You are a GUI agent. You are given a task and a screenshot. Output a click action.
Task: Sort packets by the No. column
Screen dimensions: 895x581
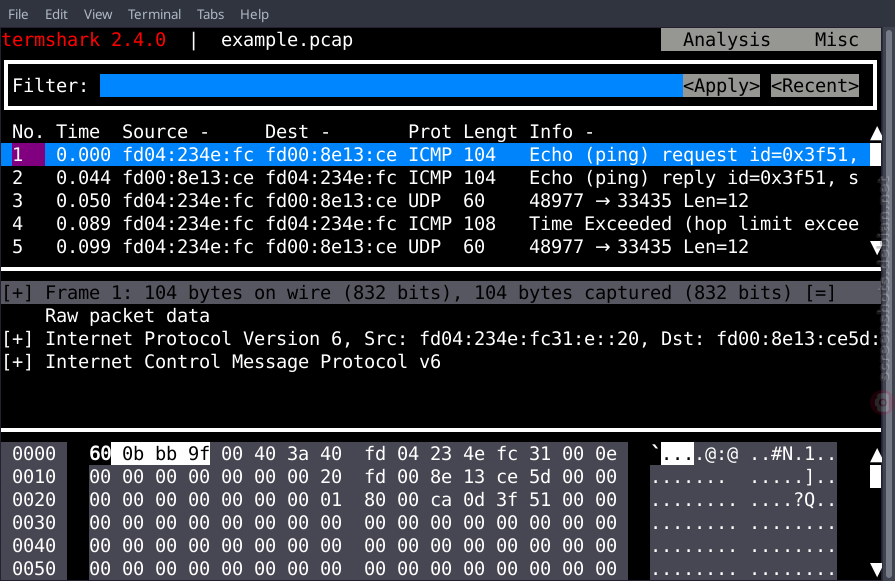click(x=27, y=132)
